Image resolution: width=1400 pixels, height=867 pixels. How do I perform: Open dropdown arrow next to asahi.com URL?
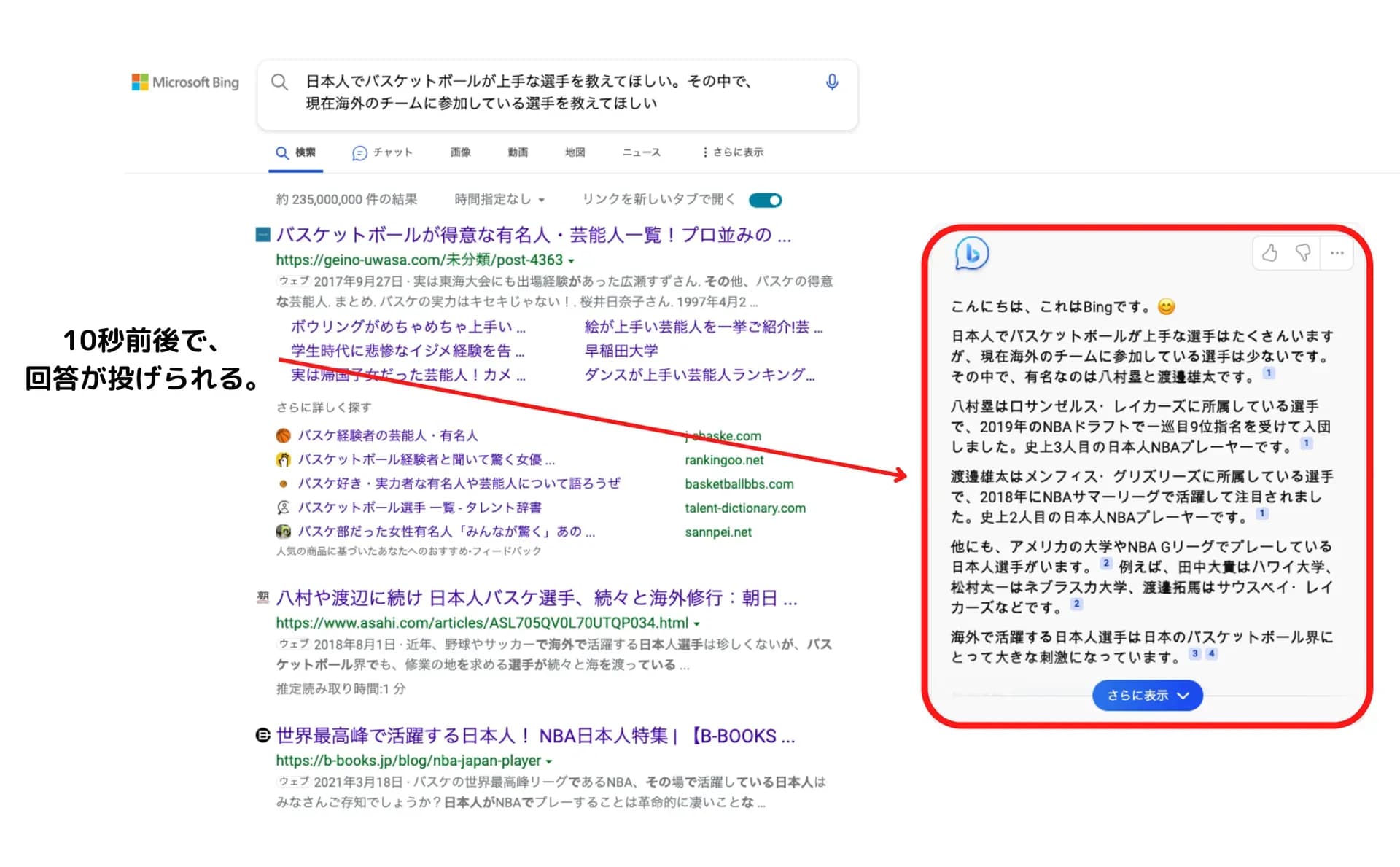pyautogui.click(x=697, y=623)
